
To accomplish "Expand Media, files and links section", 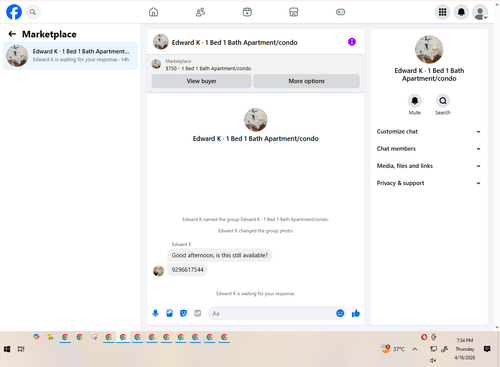I will 429,166.
